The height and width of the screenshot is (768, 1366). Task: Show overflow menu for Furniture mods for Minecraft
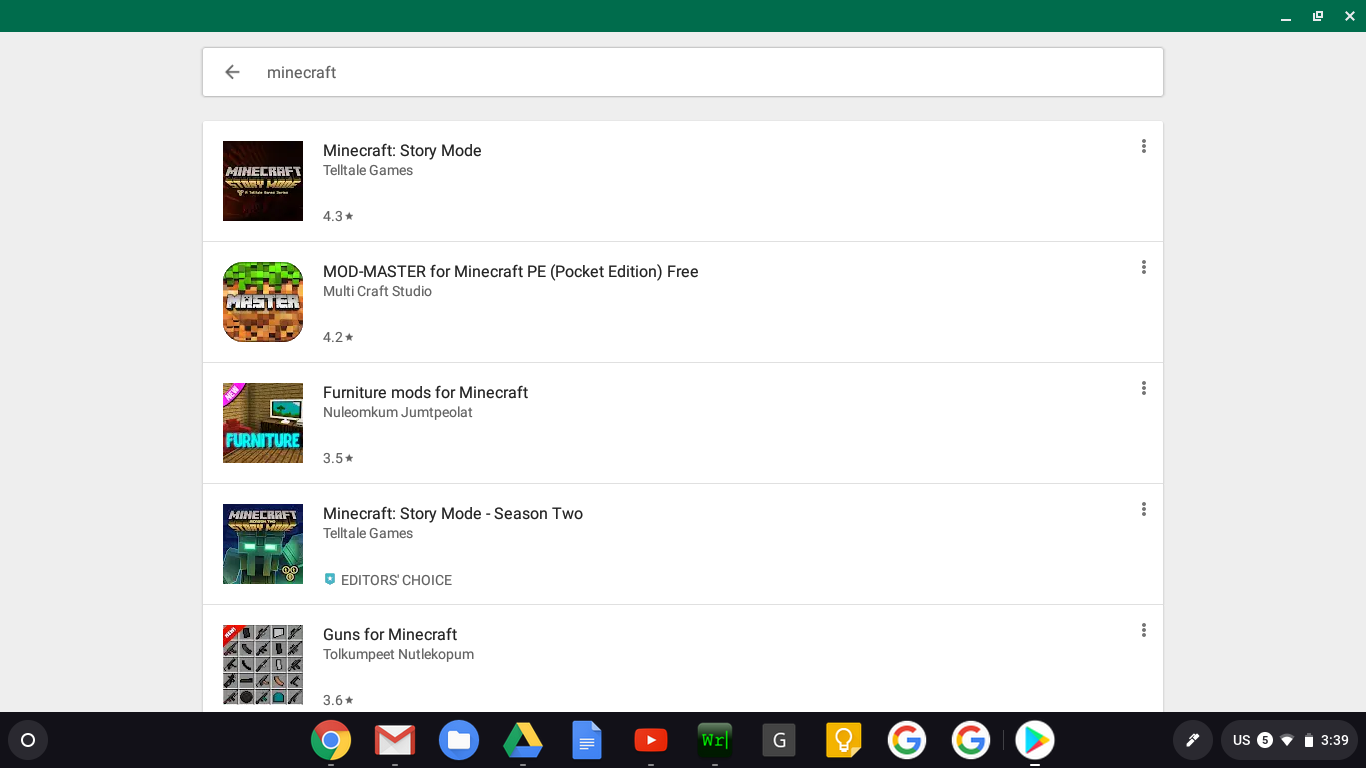[1143, 388]
